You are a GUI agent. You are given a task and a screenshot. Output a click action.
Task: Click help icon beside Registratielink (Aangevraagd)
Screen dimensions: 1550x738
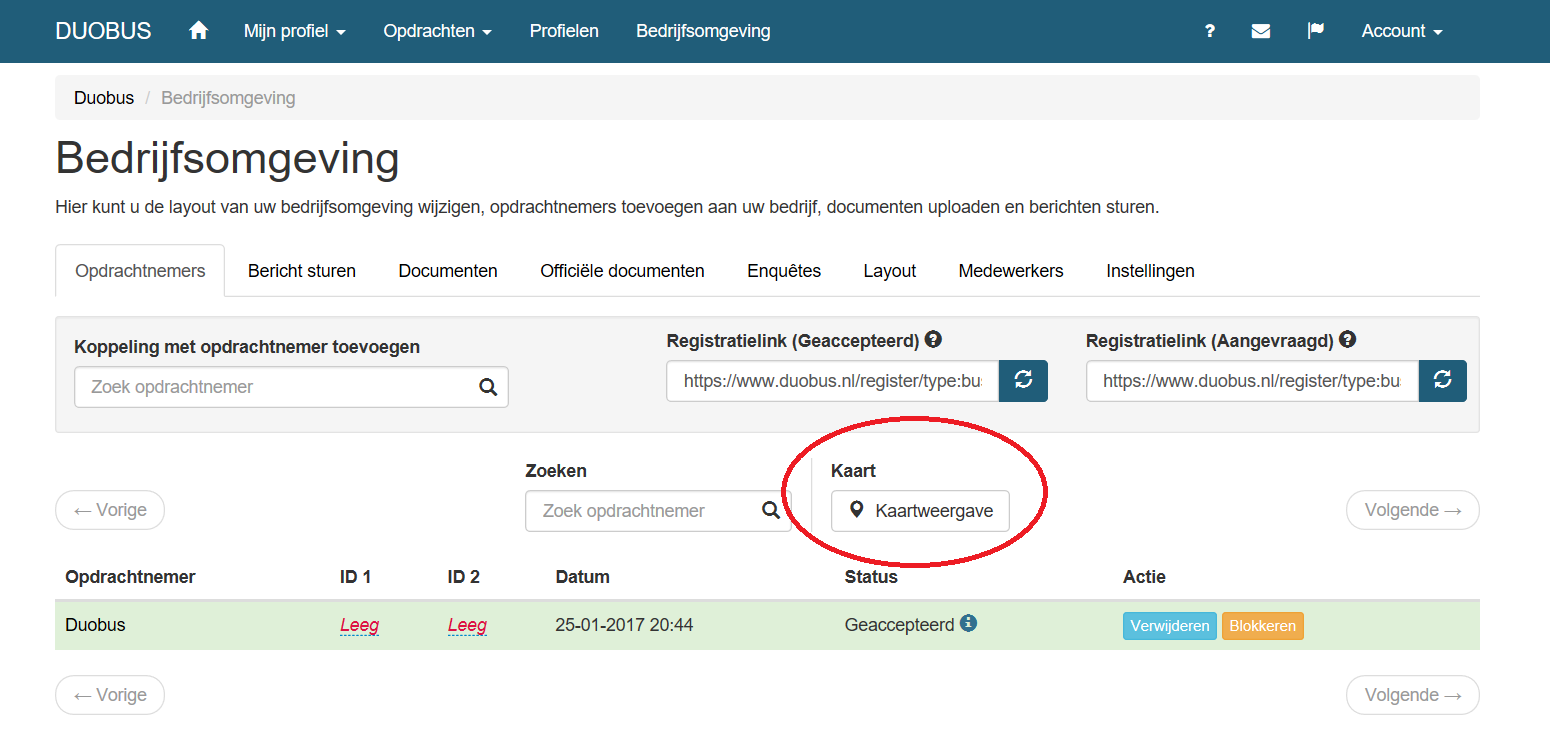click(1347, 340)
